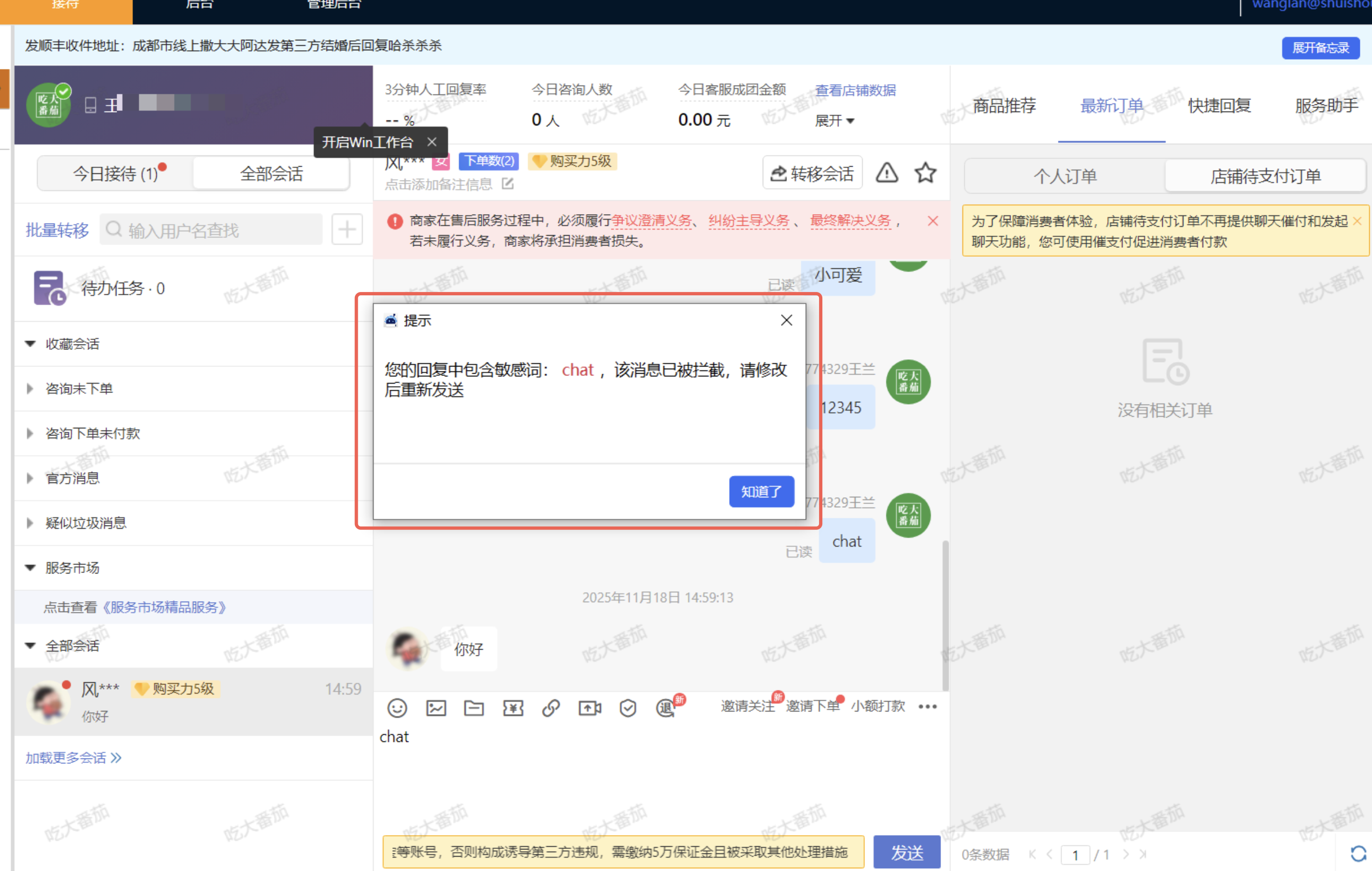1372x871 pixels.
Task: Click the emoji smiley icon in chat toolbar
Action: [x=397, y=708]
